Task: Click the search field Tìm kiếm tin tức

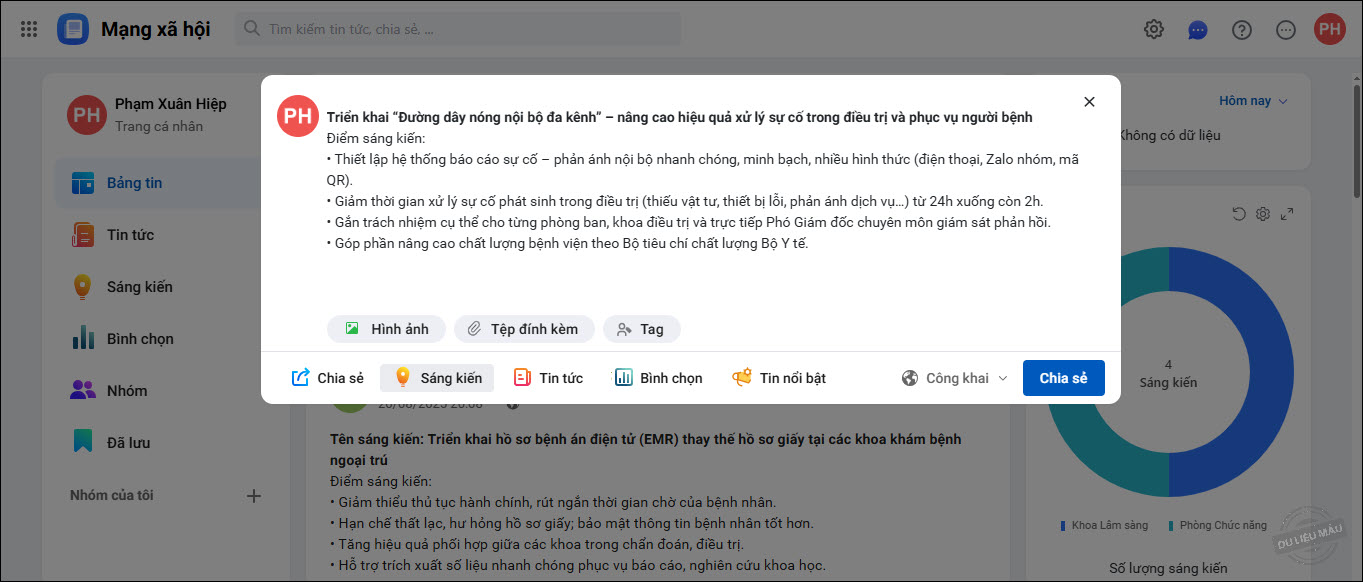Action: pos(458,29)
